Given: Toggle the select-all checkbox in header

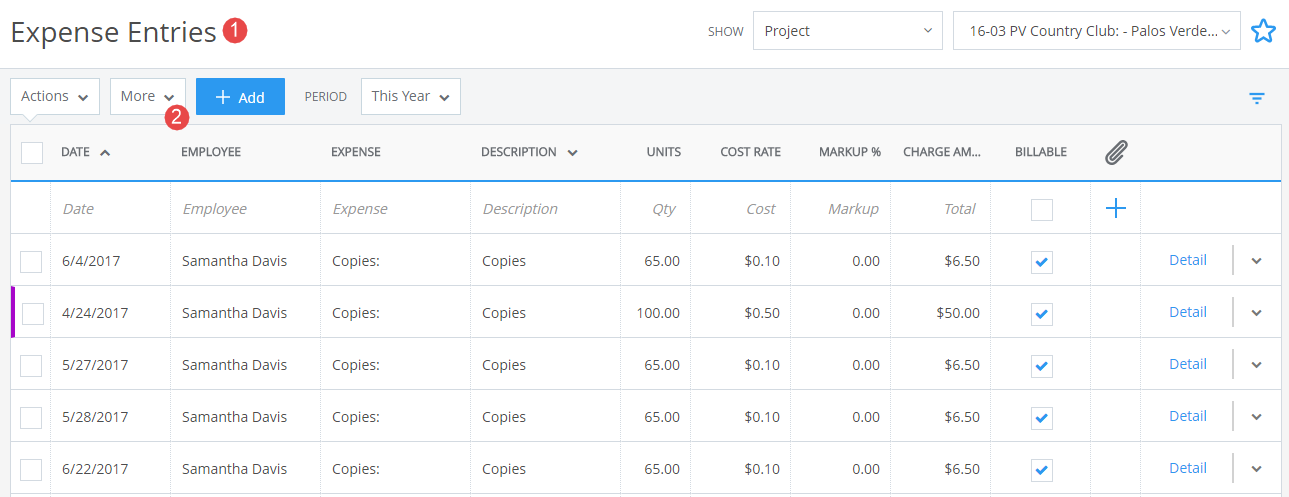Looking at the screenshot, I should [32, 153].
